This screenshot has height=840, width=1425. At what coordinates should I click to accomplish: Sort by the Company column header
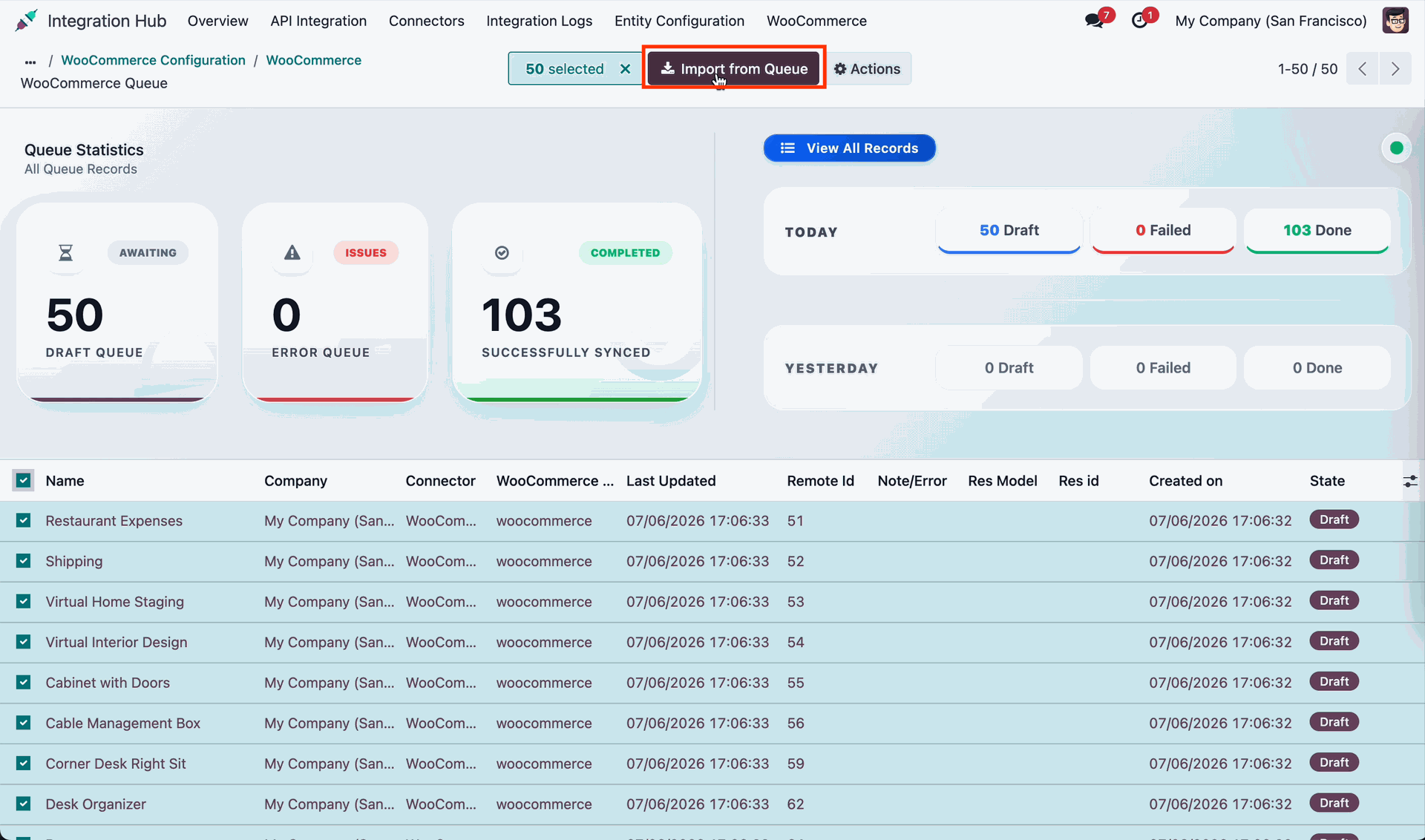(295, 481)
